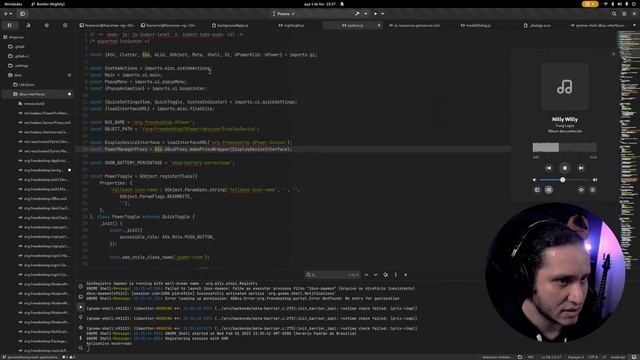Open the cldr2json folder
Screen dimensions: 640x360
[x=24, y=84]
